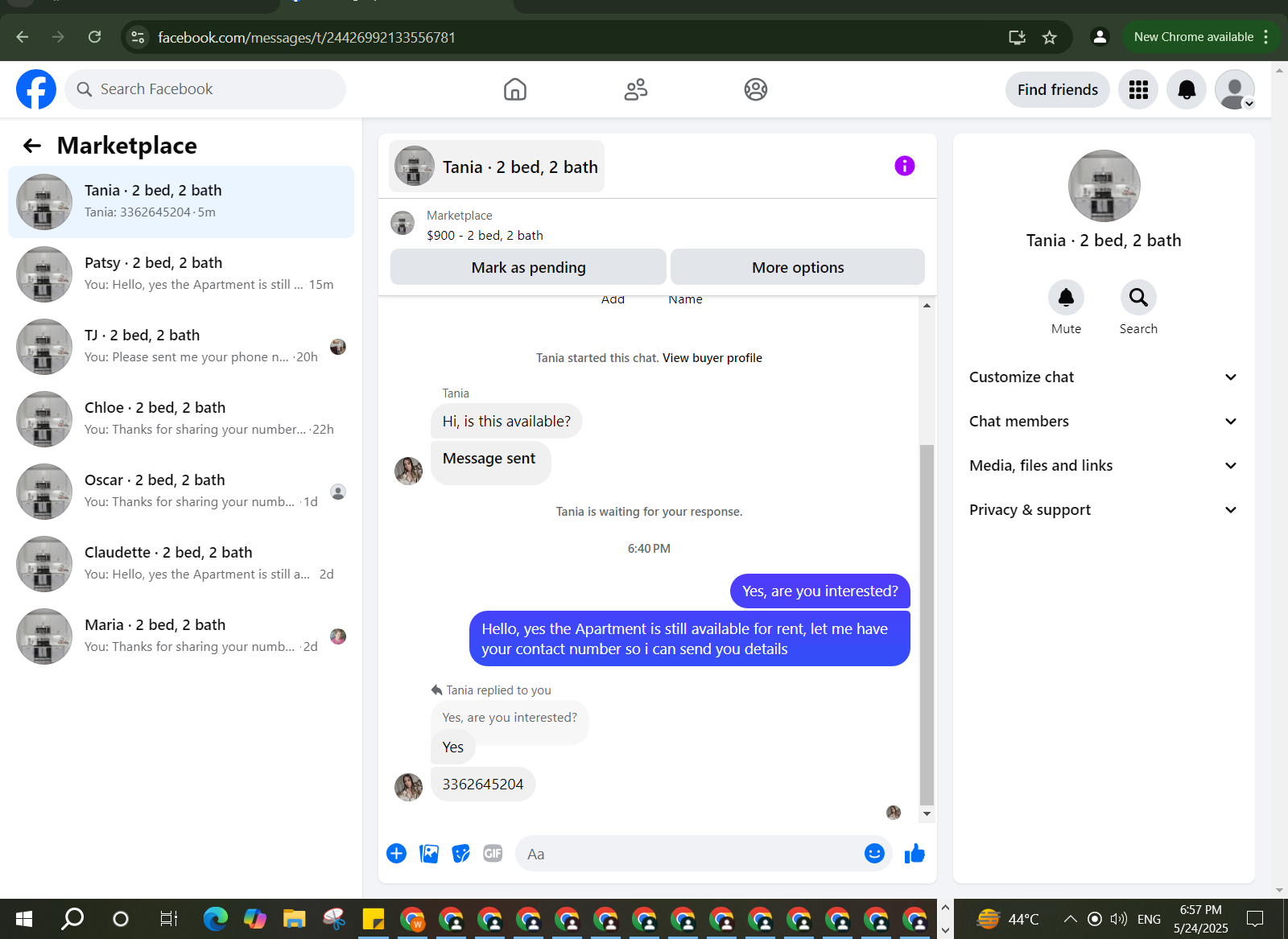Open Task View on the taskbar
Image resolution: width=1288 pixels, height=939 pixels.
click(168, 919)
